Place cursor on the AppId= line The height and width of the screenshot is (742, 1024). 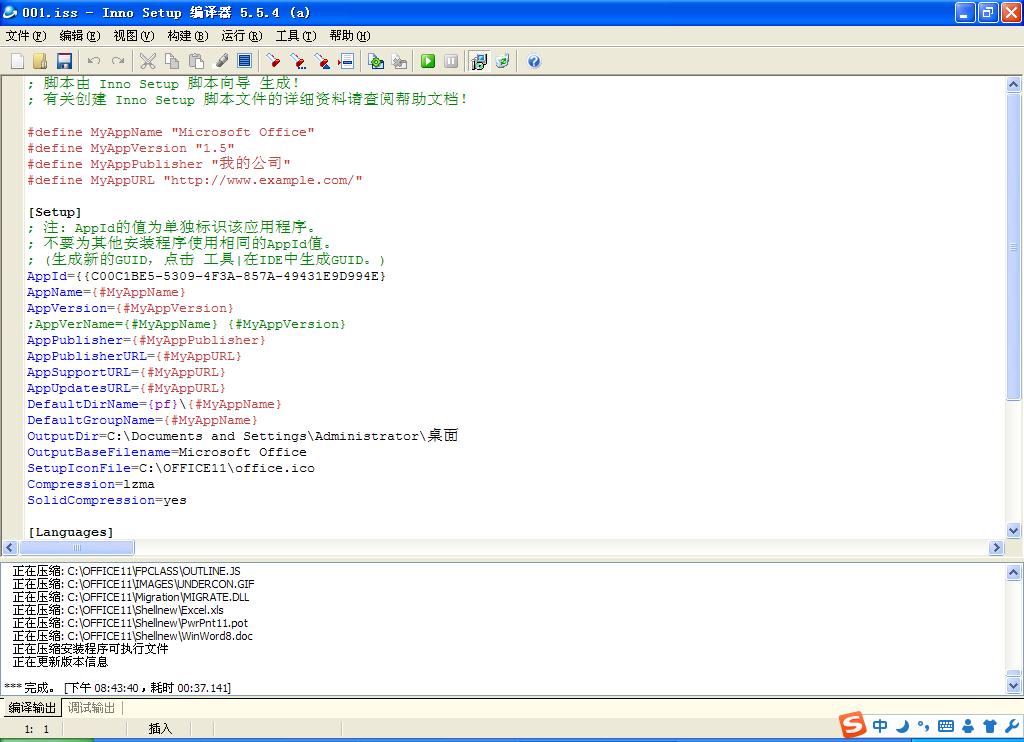(x=206, y=276)
